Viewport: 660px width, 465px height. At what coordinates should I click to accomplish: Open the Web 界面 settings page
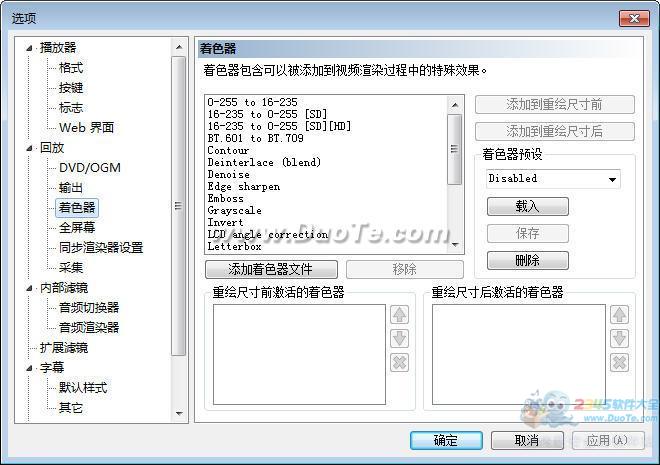86,127
